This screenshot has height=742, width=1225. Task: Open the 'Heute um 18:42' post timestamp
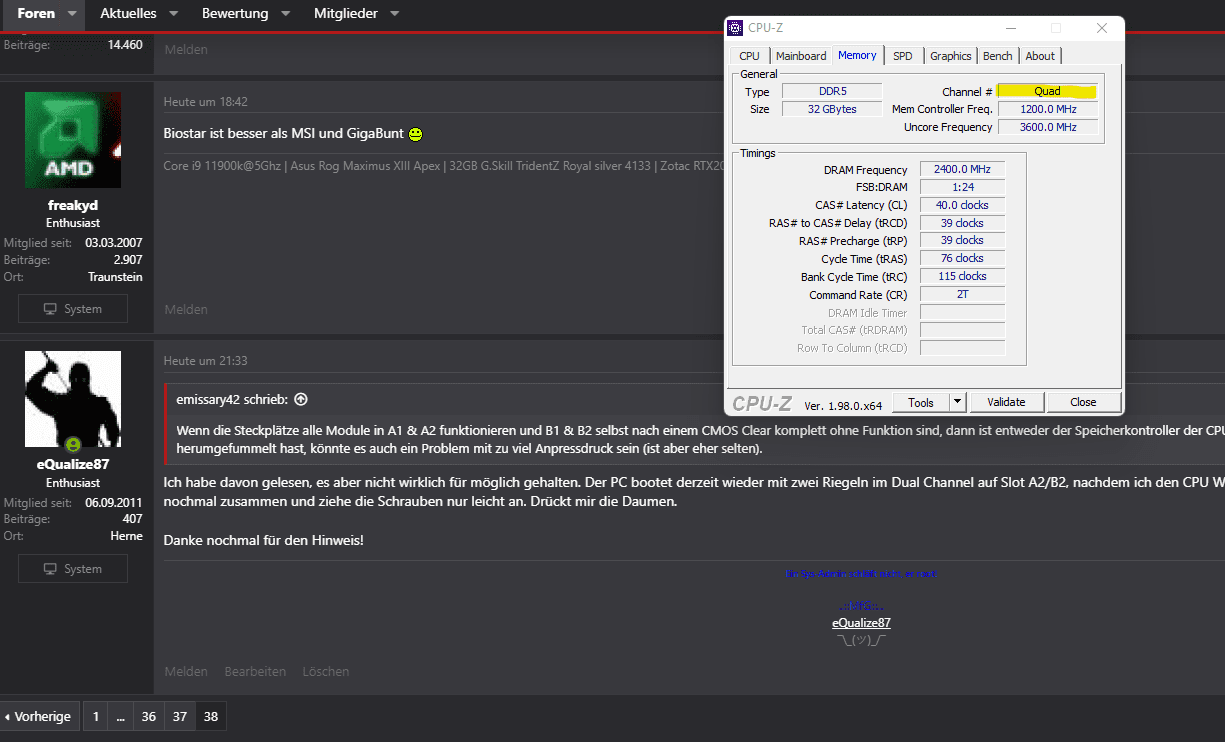[206, 102]
